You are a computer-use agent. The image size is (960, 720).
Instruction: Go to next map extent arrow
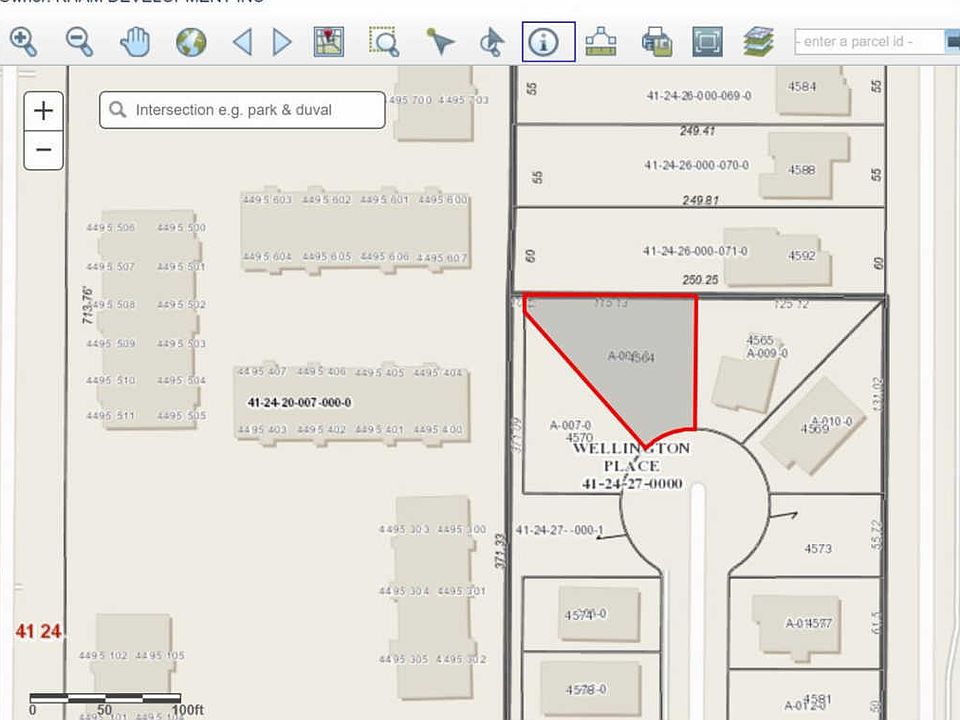coord(283,41)
